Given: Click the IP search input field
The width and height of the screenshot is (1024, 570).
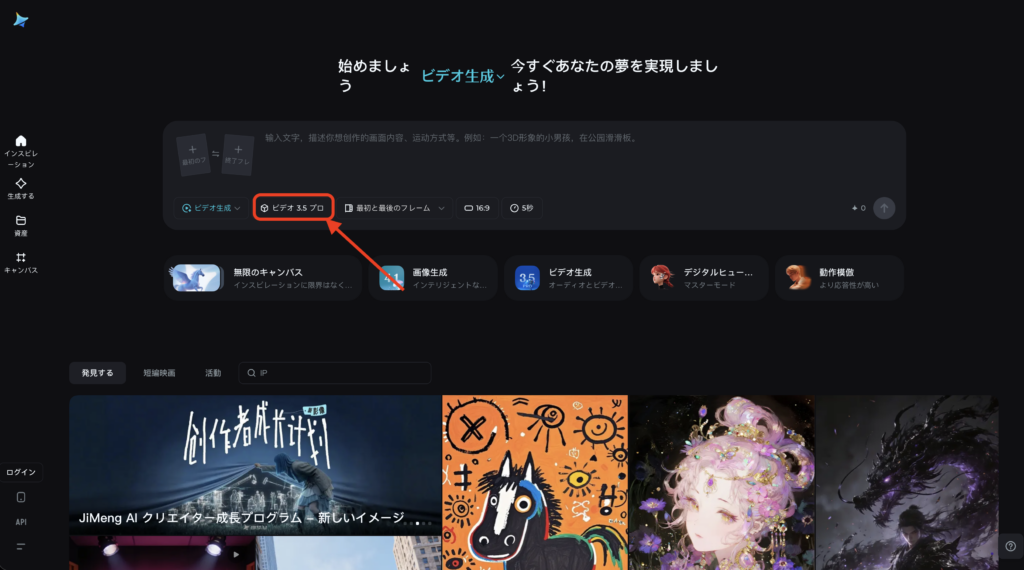Looking at the screenshot, I should (x=340, y=373).
